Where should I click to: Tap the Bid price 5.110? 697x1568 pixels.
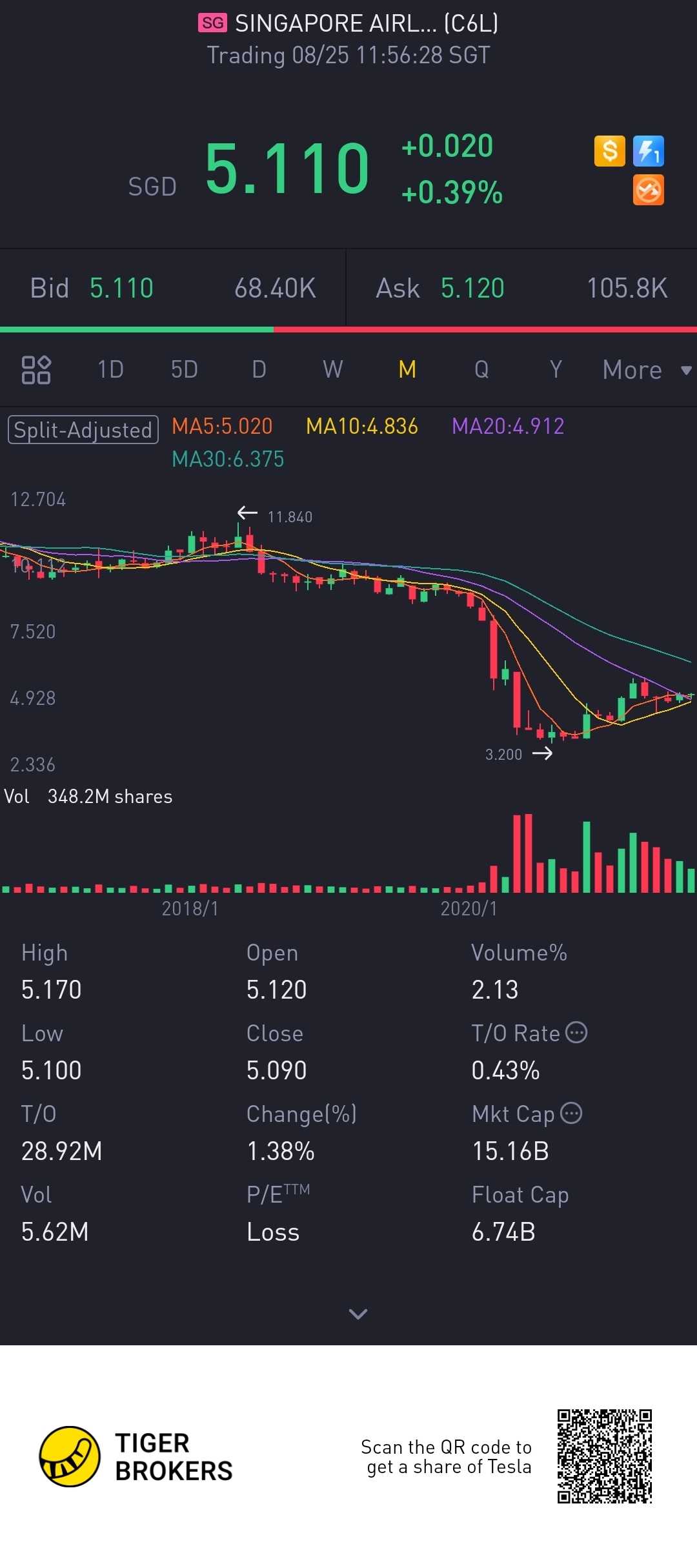click(121, 288)
